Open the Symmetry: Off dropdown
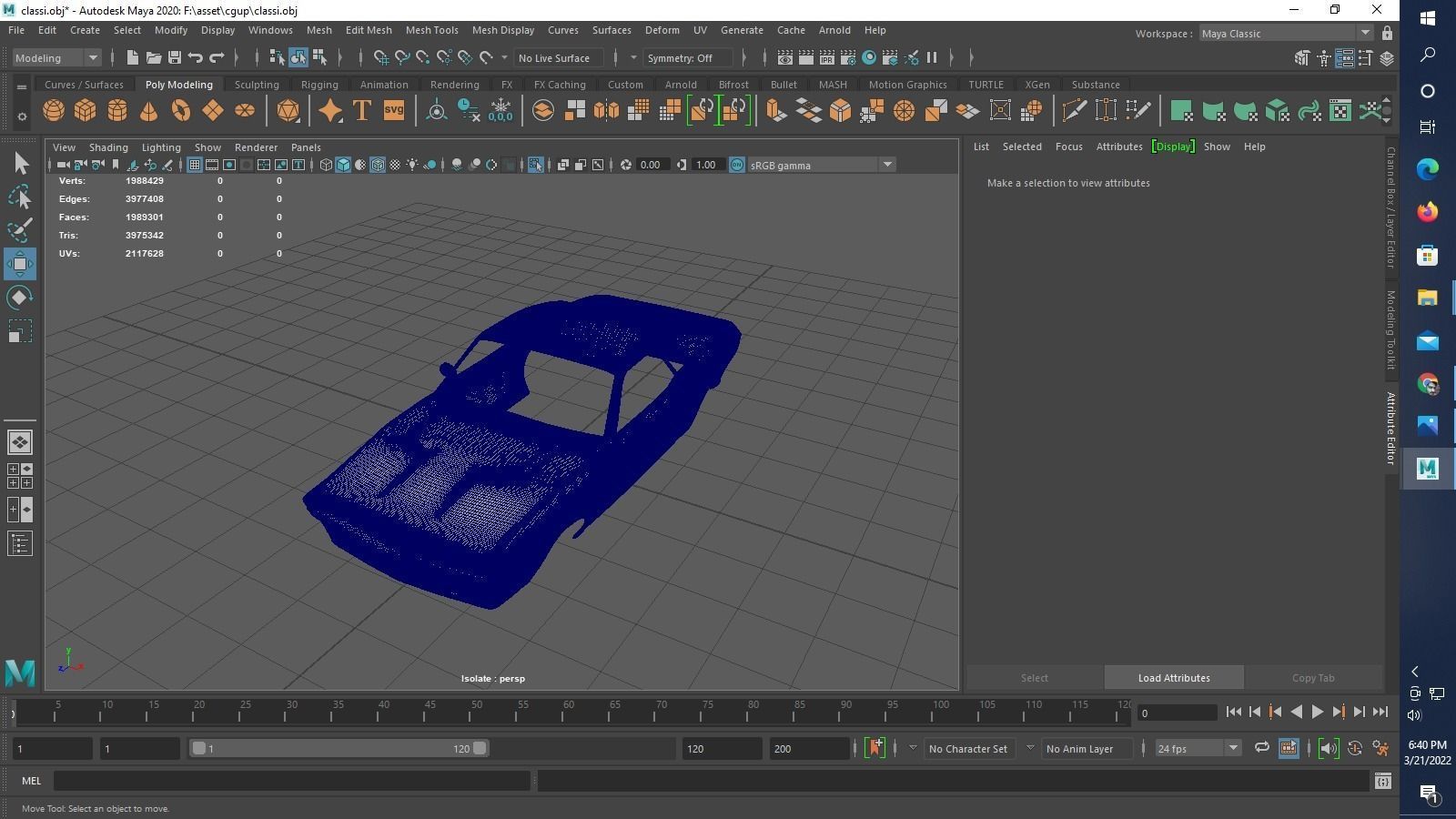Screen dimensions: 1456x819 (688, 57)
